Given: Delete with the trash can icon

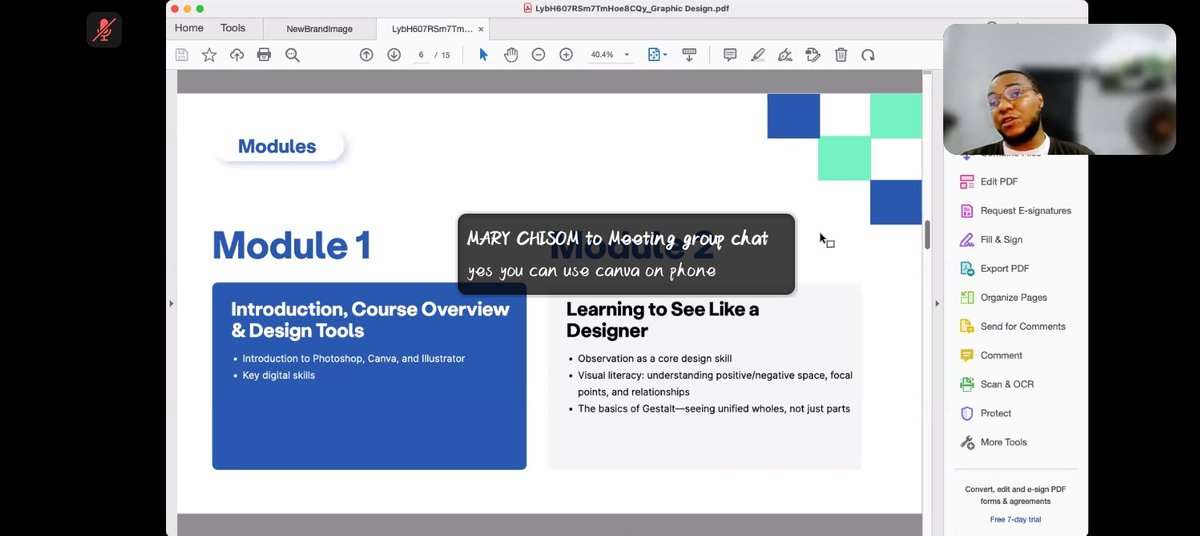Looking at the screenshot, I should 841,55.
